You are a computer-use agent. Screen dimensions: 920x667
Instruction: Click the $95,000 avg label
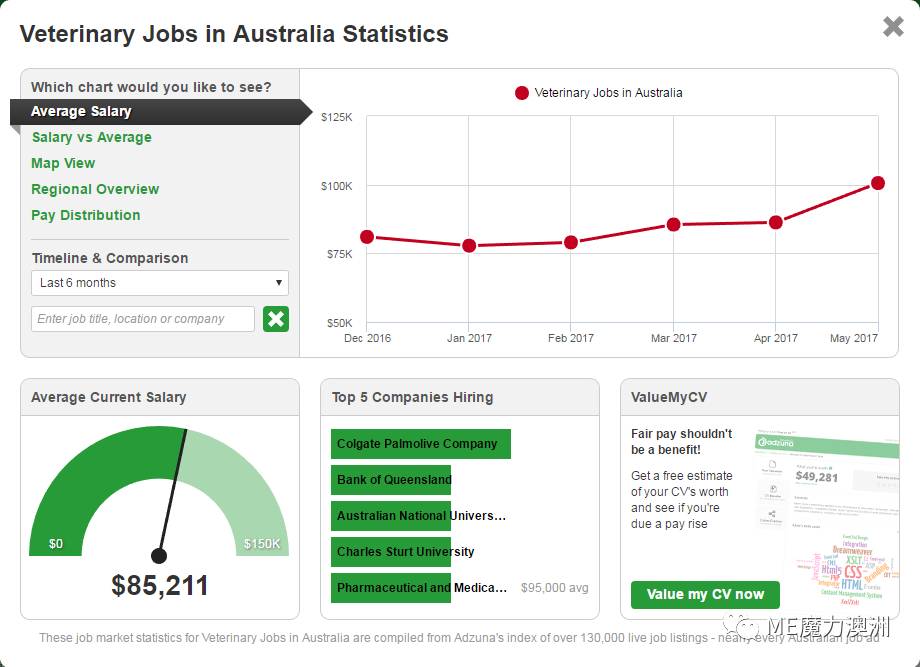pos(554,588)
